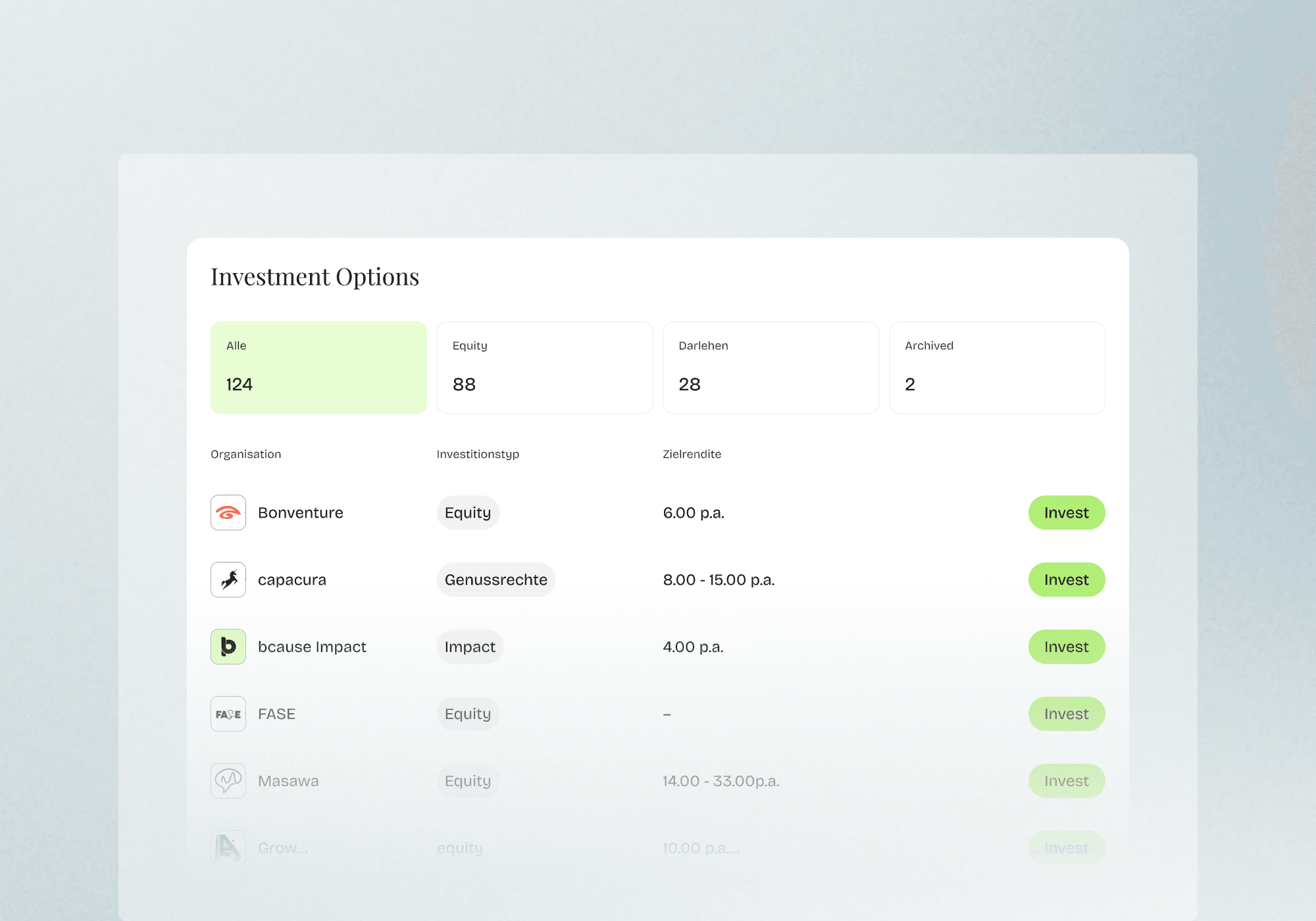Click the Masawa logo icon
Viewport: 1316px width, 921px height.
coord(228,781)
